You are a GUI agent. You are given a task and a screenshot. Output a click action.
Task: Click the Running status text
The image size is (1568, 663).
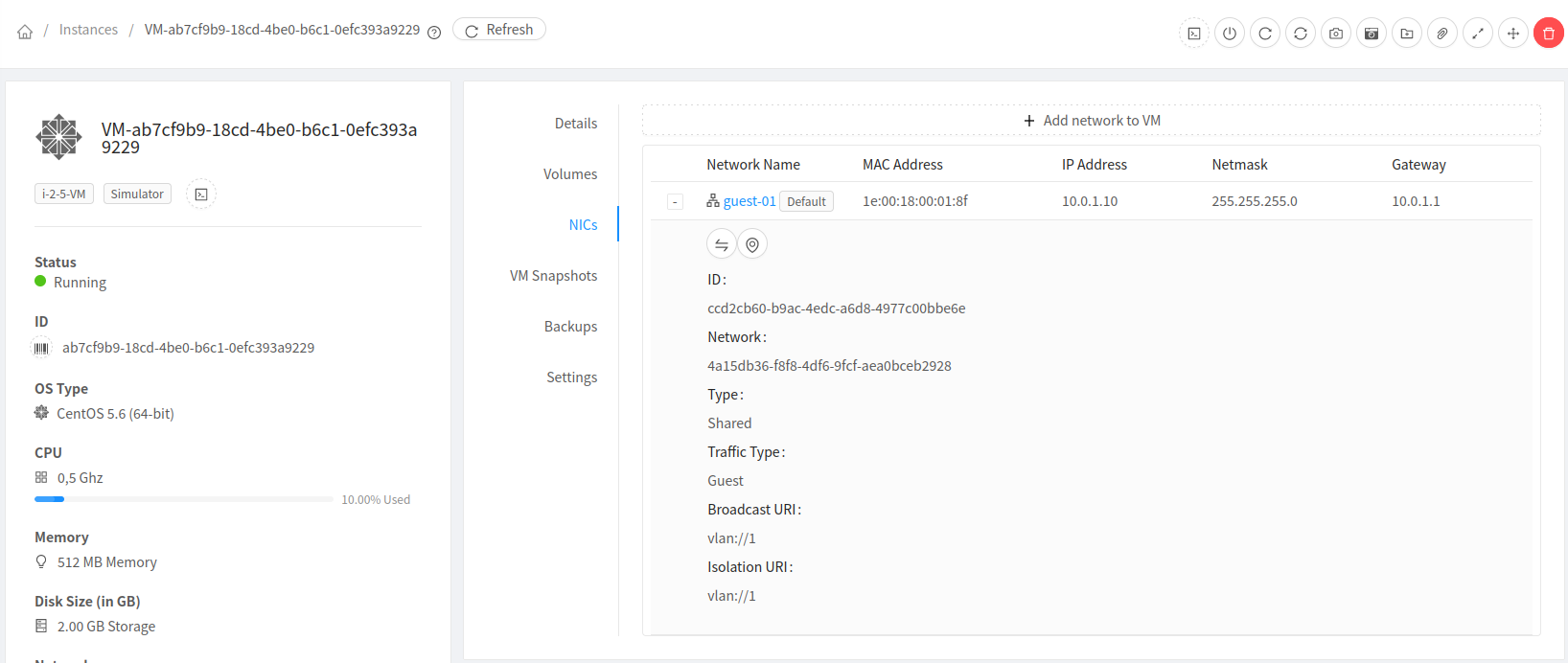pyautogui.click(x=81, y=283)
